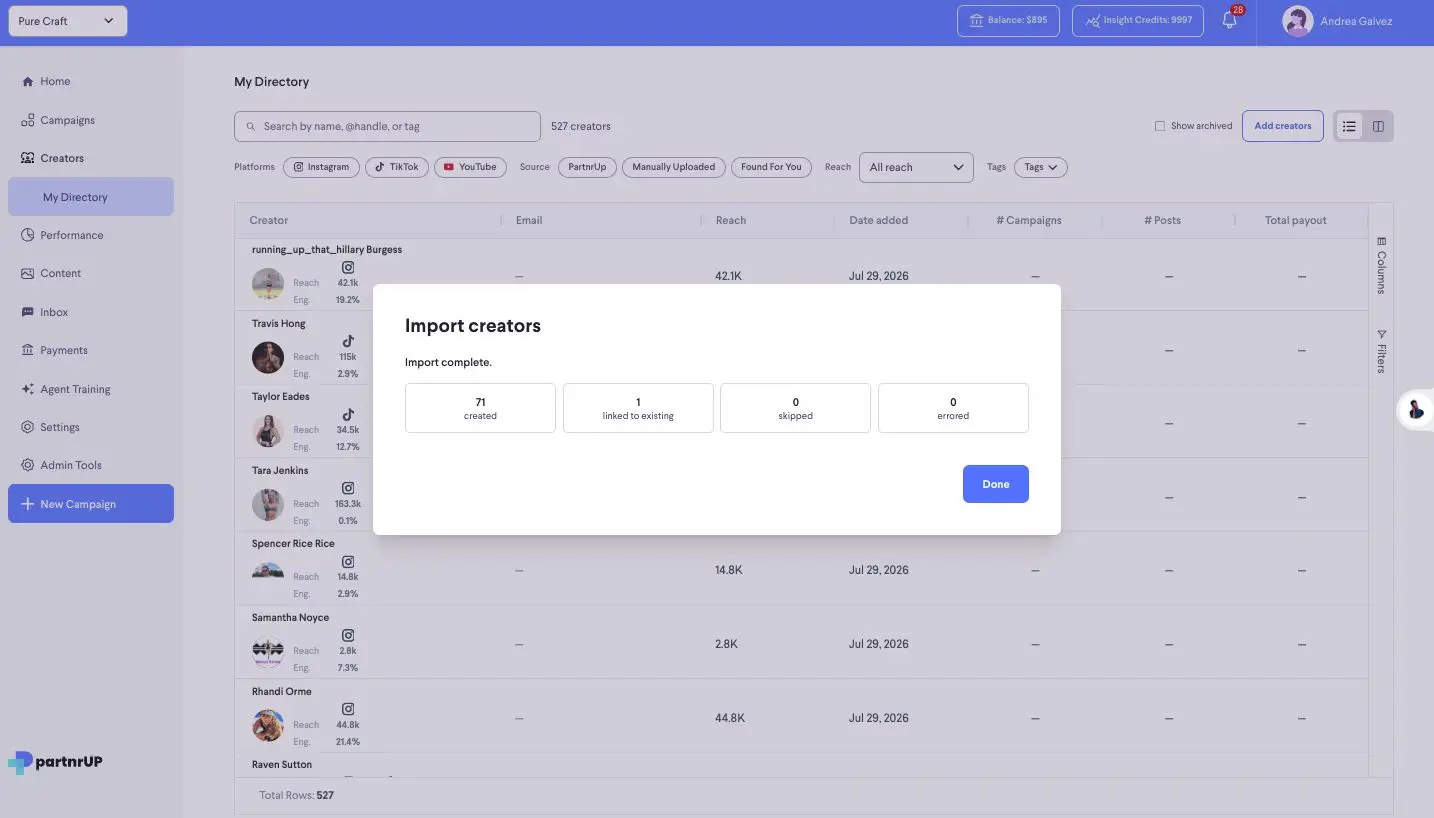Image resolution: width=1434 pixels, height=818 pixels.
Task: Click the Content image icon
Action: (x=28, y=273)
